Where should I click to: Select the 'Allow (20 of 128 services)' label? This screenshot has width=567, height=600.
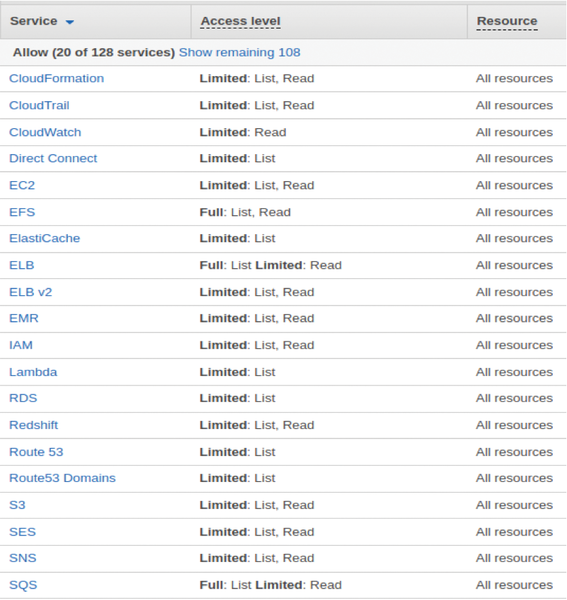[94, 52]
